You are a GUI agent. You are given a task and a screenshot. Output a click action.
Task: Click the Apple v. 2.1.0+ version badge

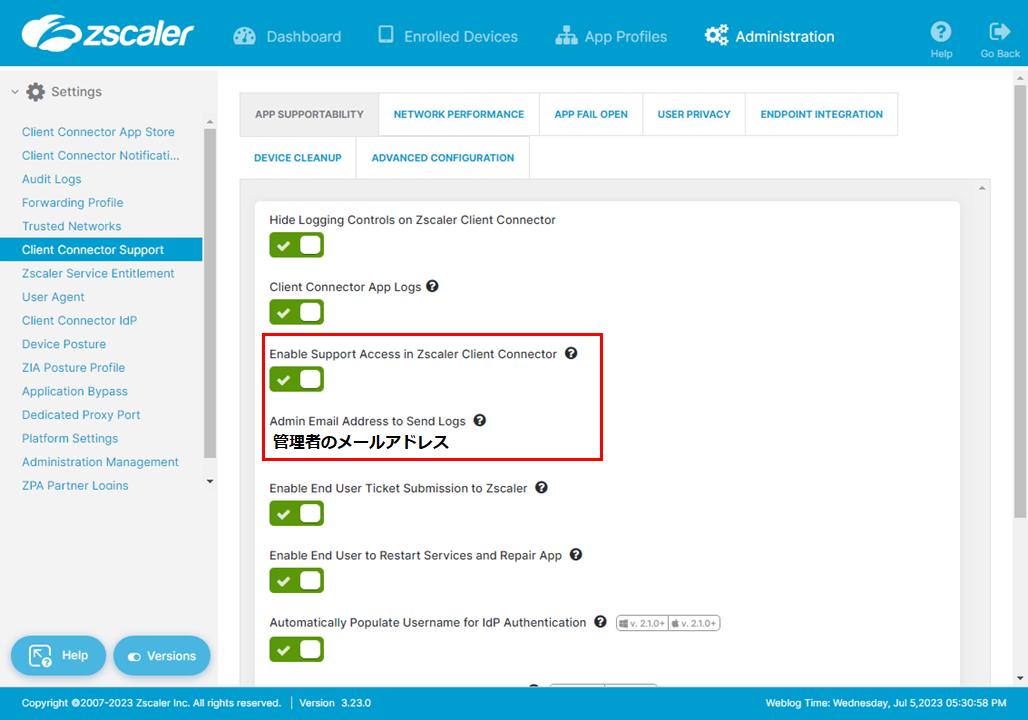point(694,623)
